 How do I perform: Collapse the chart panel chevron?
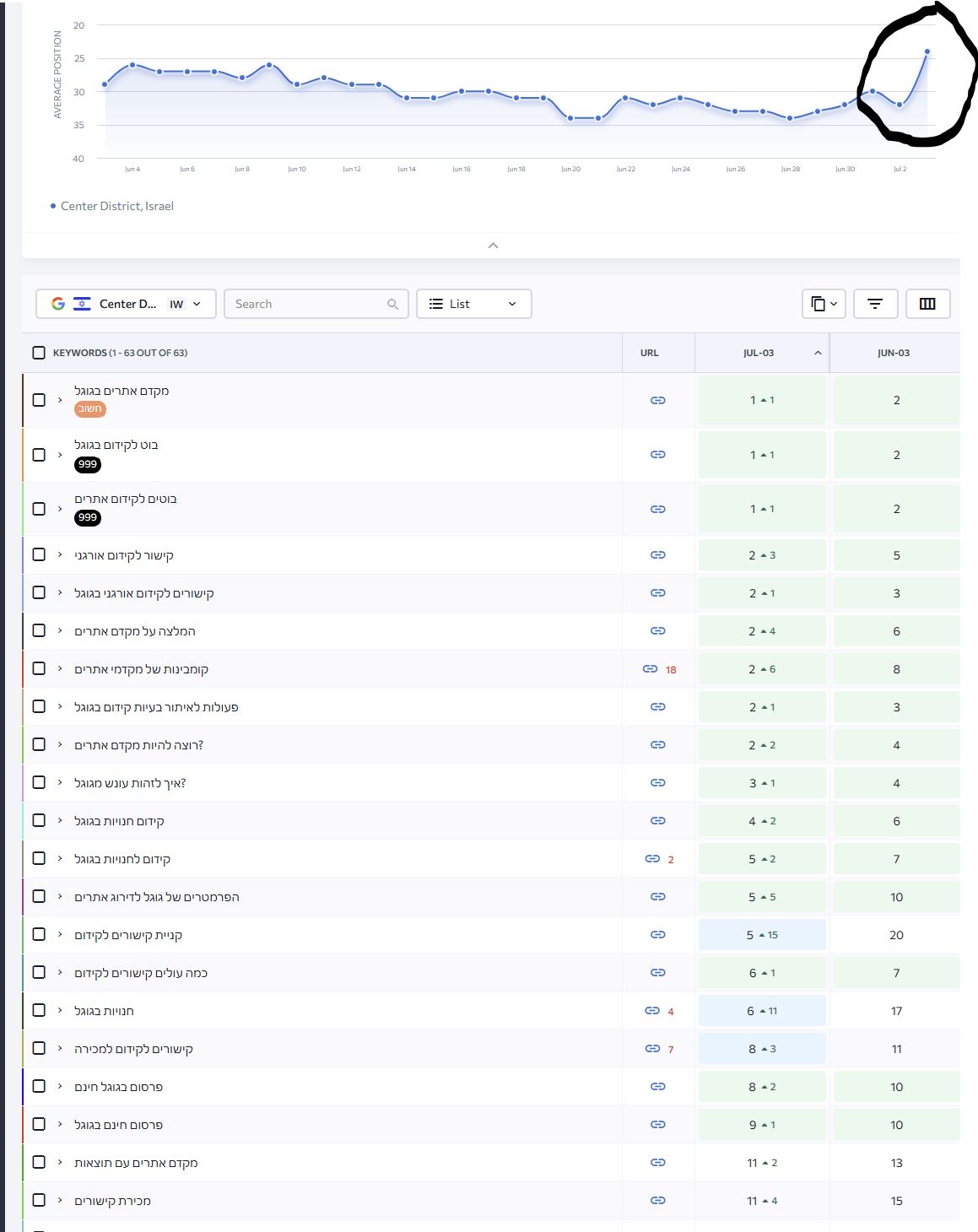(494, 246)
